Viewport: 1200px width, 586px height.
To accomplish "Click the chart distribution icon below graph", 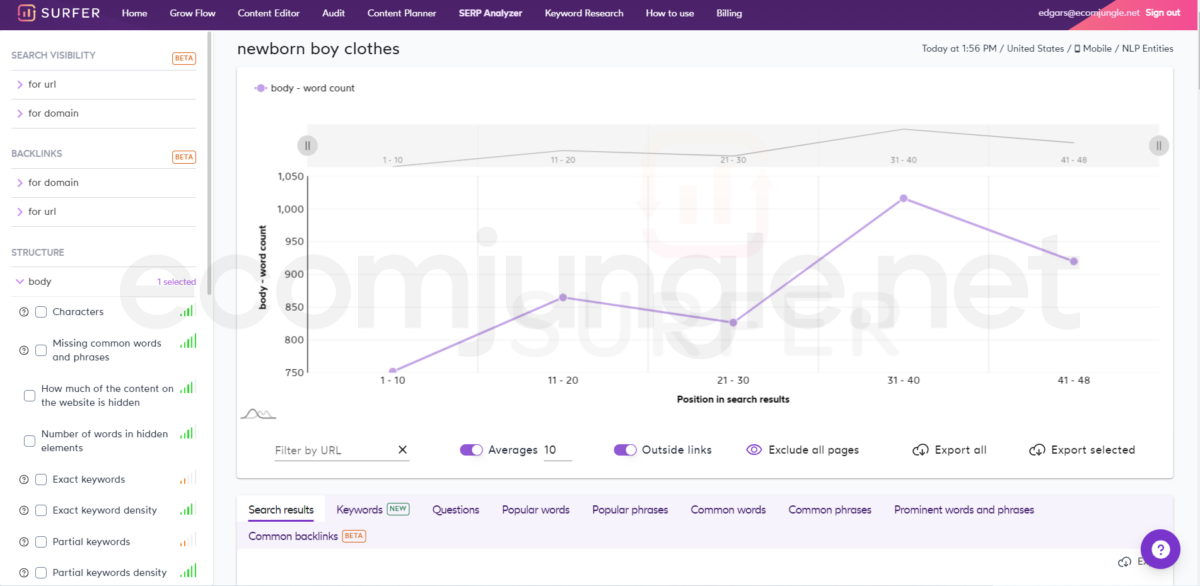I will pyautogui.click(x=258, y=413).
